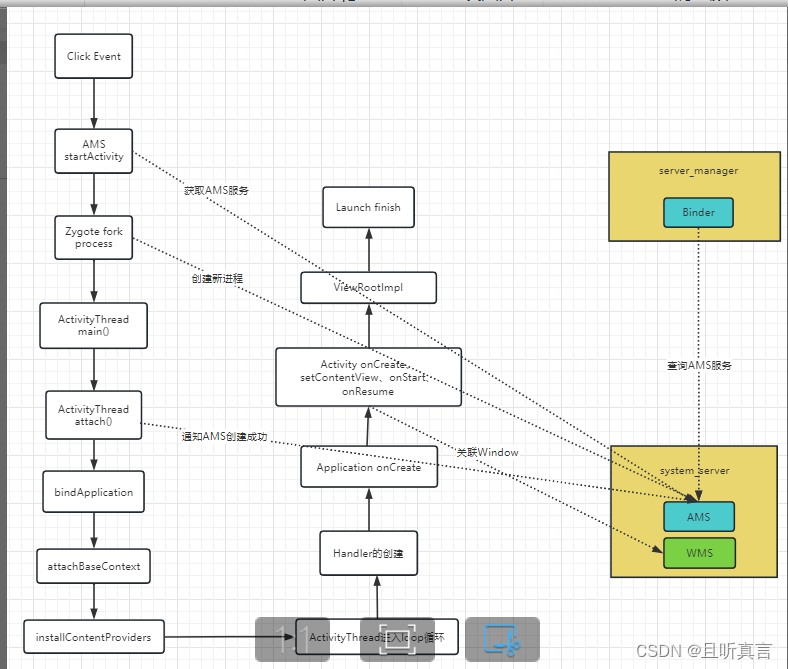Select the Launch finish node

[x=368, y=207]
